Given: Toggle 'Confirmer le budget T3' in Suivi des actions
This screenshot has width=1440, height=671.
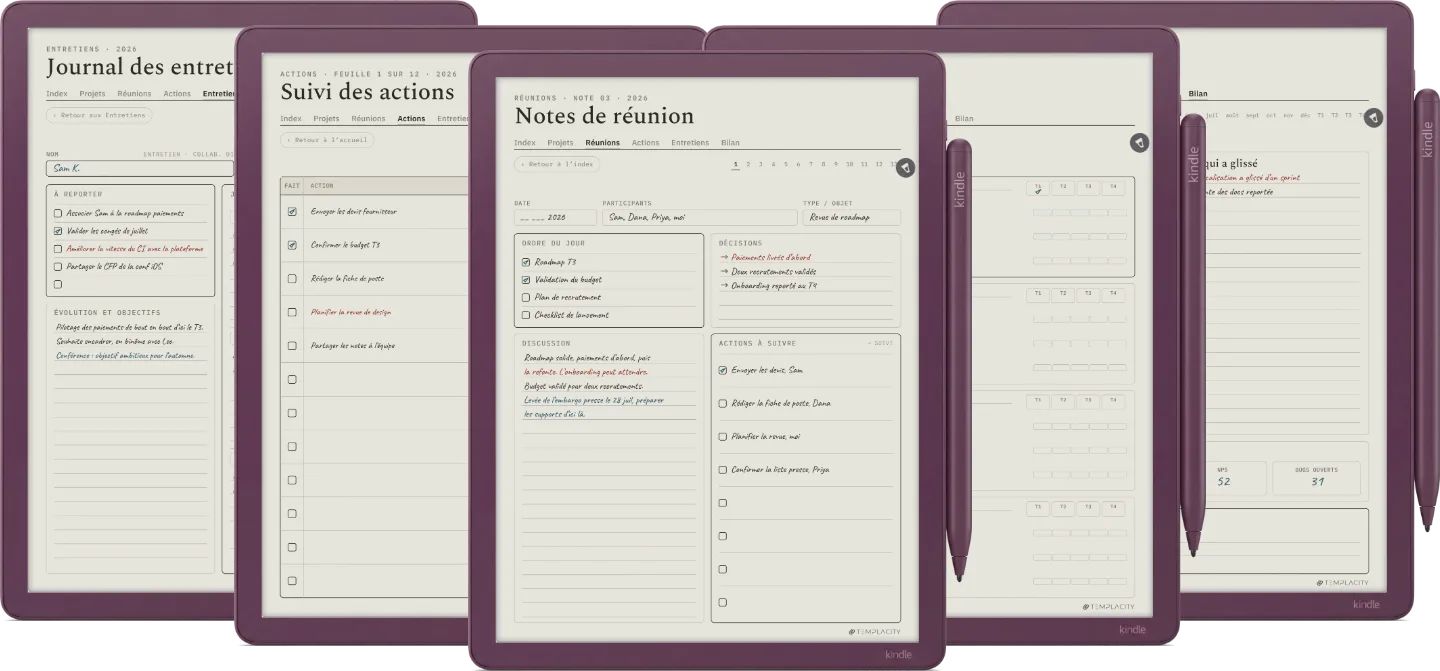Looking at the screenshot, I should tap(292, 245).
